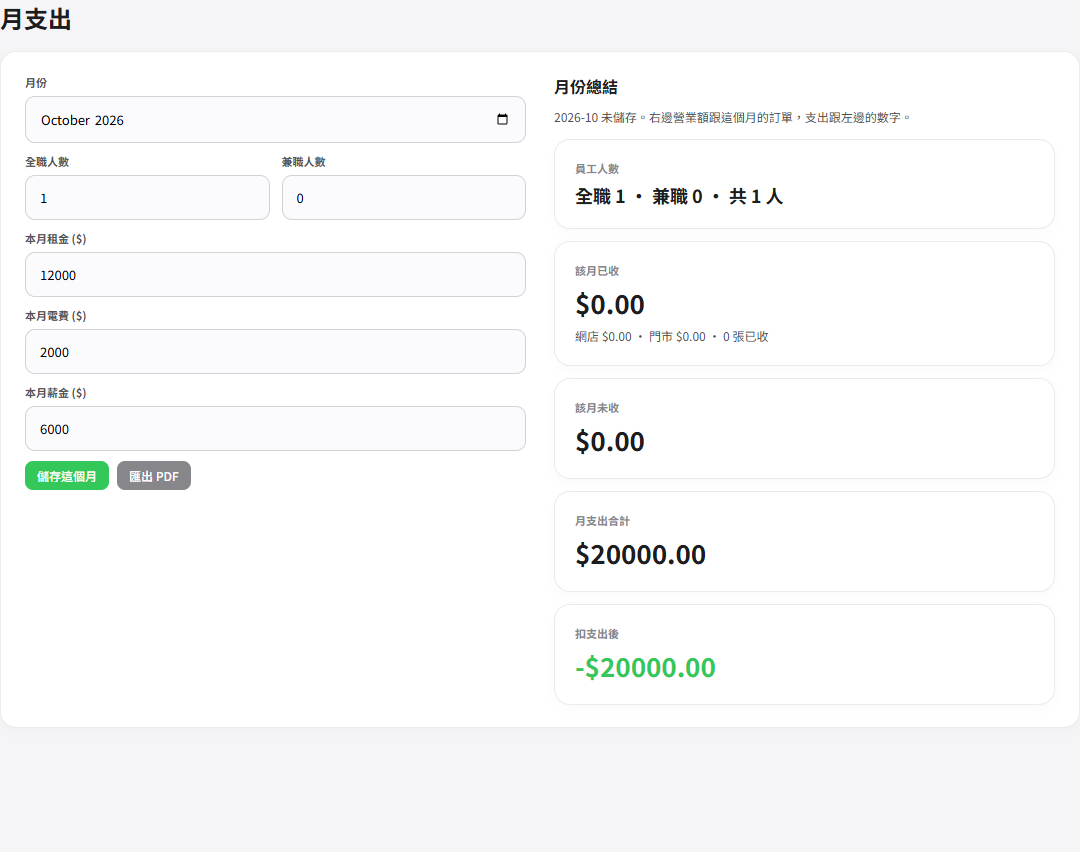The height and width of the screenshot is (852, 1080).
Task: Click the 2026-10 未儲存 status note
Action: tap(732, 118)
